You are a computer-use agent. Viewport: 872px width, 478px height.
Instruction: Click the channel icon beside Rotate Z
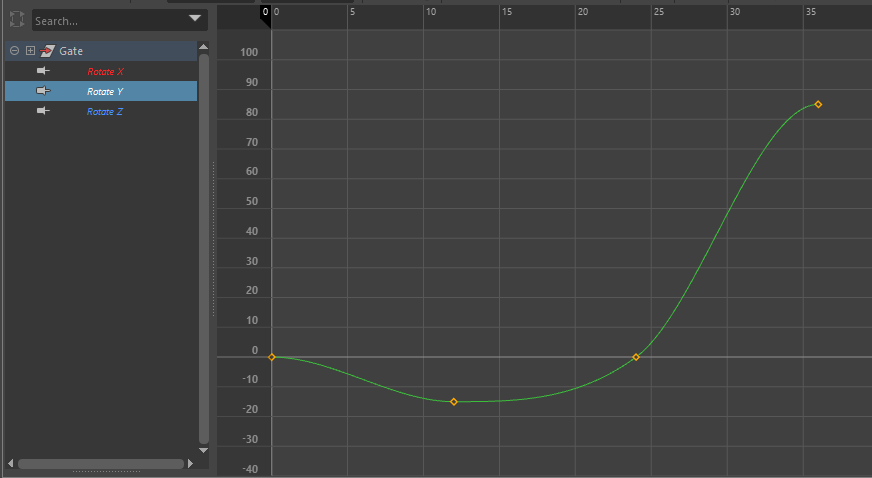click(x=43, y=111)
